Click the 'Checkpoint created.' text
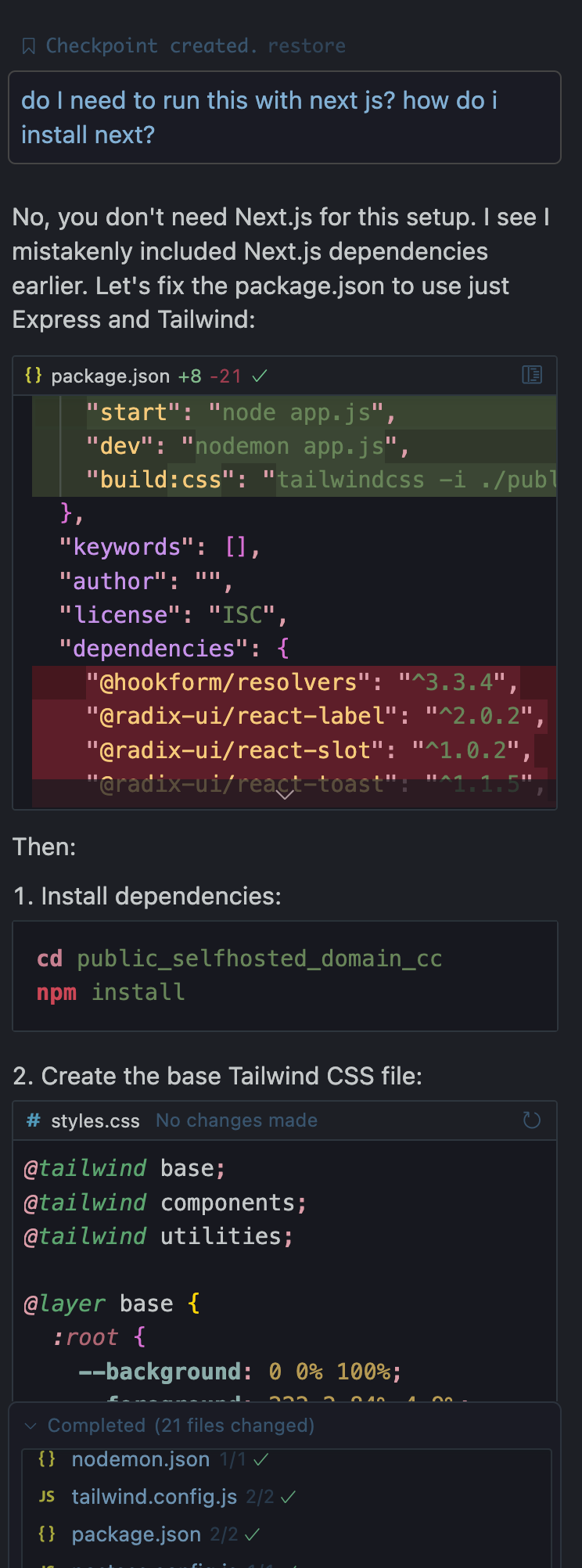The width and height of the screenshot is (582, 1568). pyautogui.click(x=152, y=46)
